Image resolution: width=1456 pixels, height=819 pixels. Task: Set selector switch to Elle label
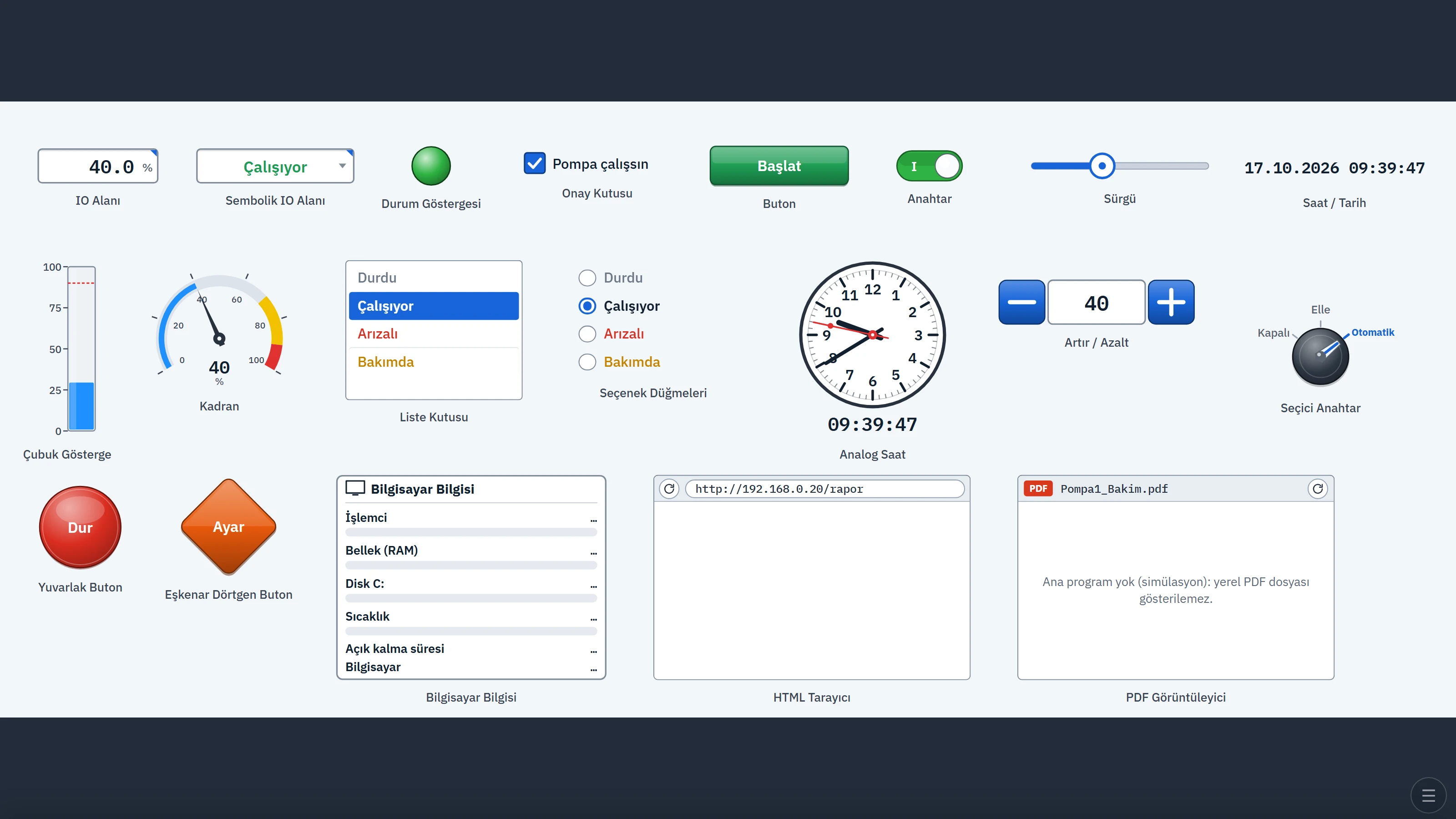point(1320,310)
